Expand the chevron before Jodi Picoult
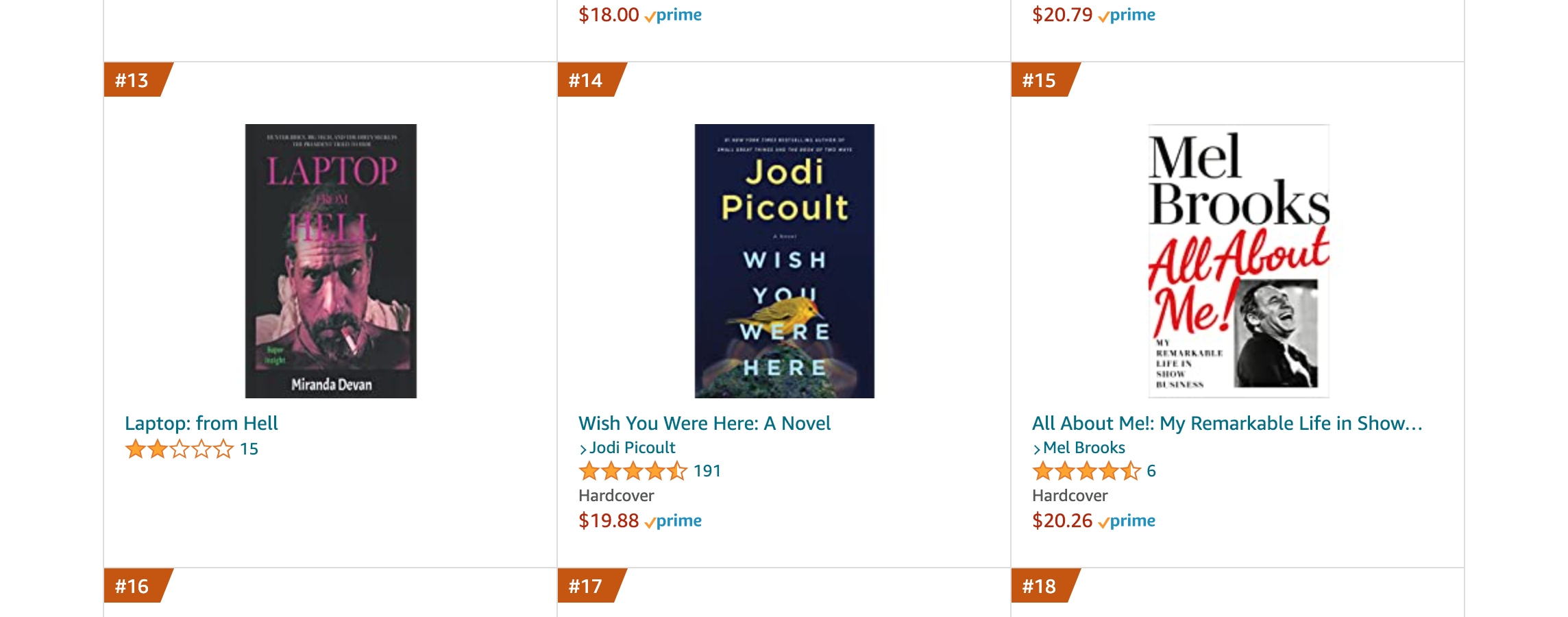1568x617 pixels. coord(585,447)
